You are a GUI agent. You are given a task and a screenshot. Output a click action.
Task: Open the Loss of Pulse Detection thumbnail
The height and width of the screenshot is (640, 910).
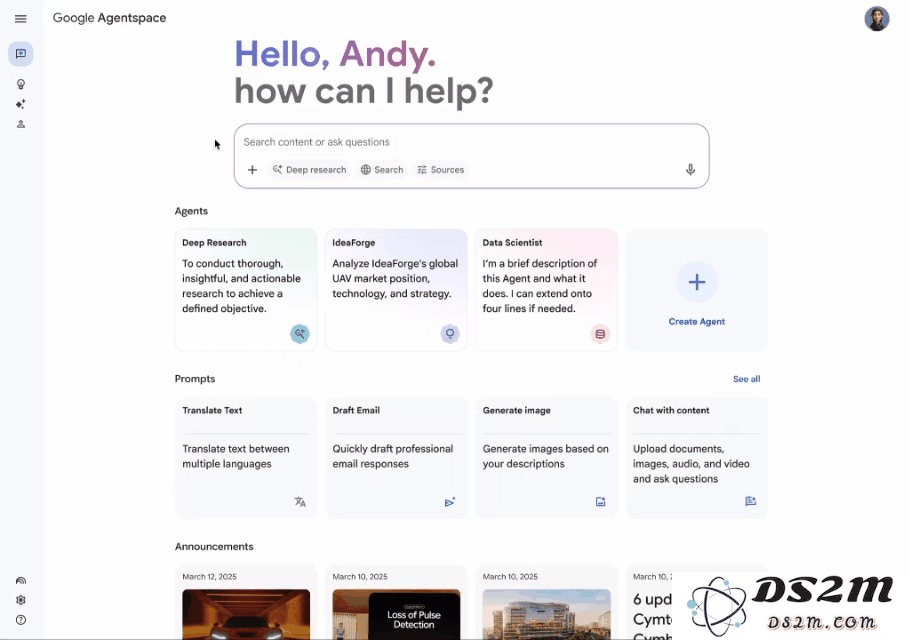coord(396,614)
